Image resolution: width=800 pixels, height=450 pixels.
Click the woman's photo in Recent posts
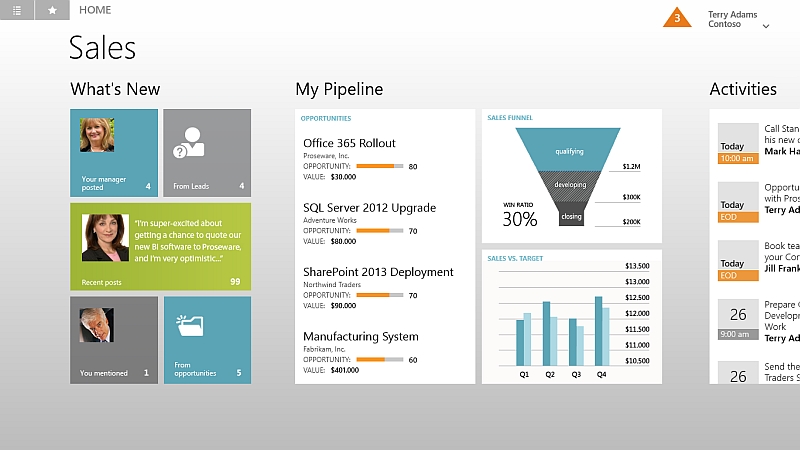point(105,238)
